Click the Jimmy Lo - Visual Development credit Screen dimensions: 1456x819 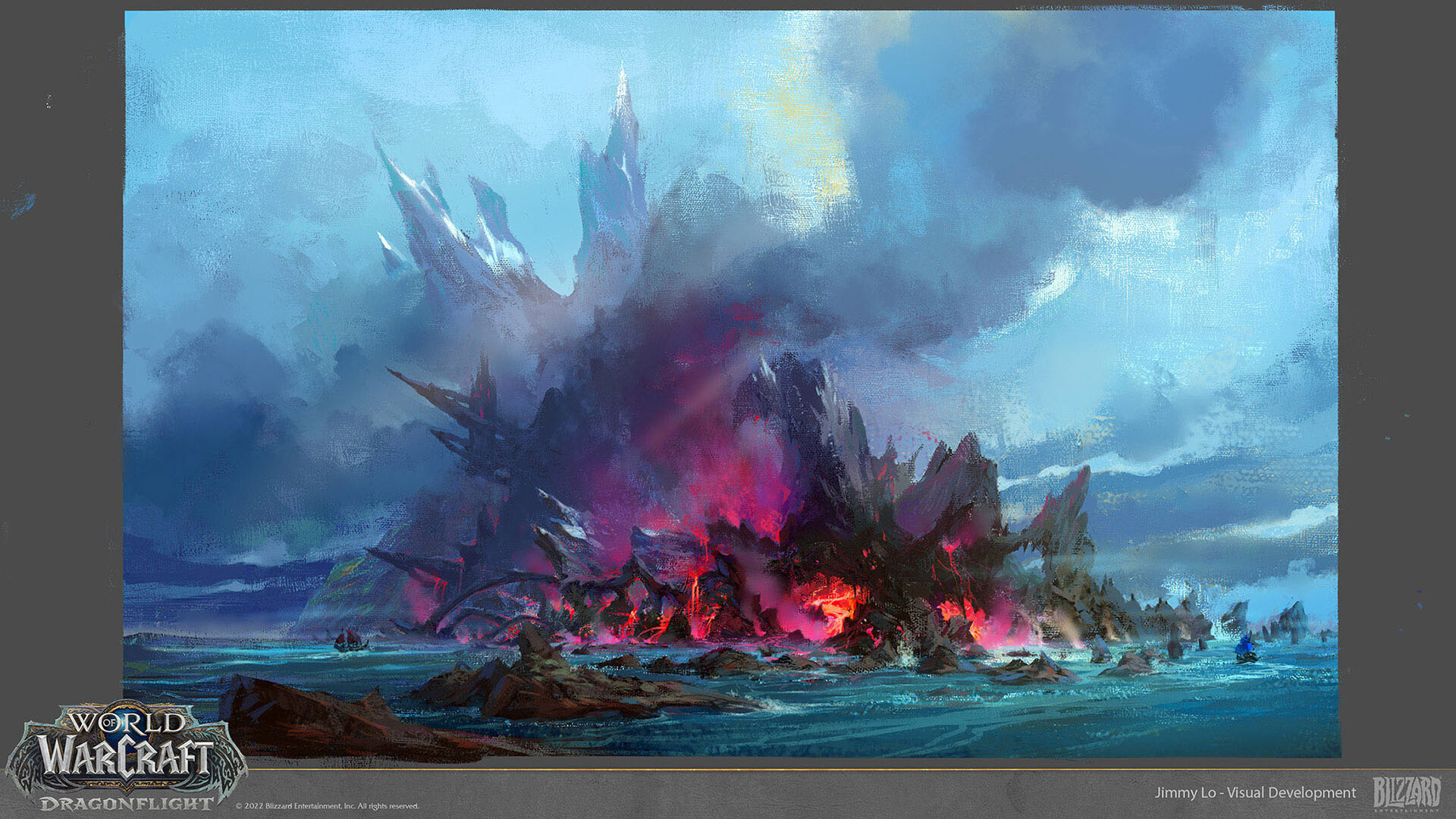point(1255,792)
